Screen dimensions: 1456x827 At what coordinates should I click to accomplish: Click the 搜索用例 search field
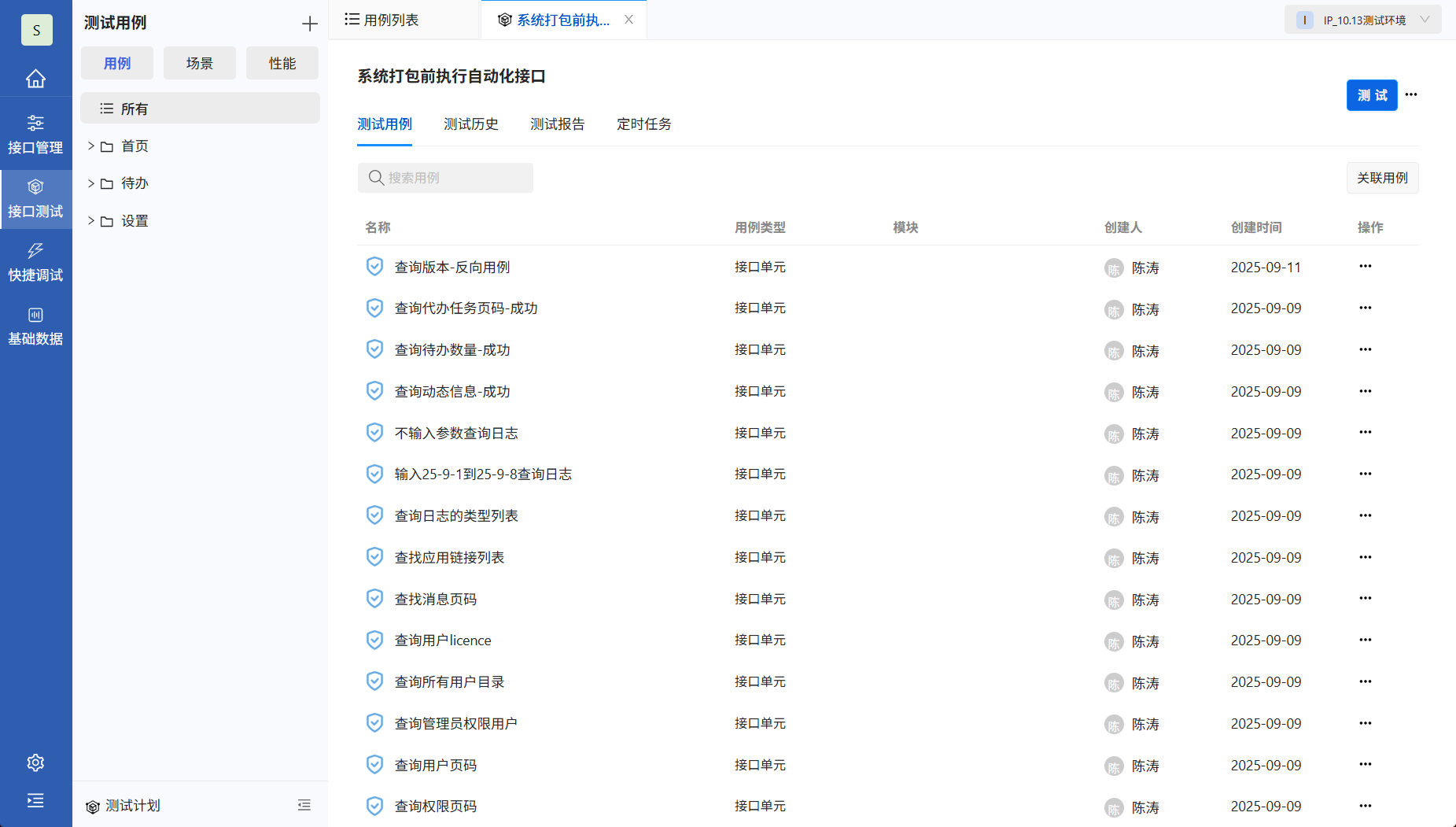pyautogui.click(x=445, y=178)
